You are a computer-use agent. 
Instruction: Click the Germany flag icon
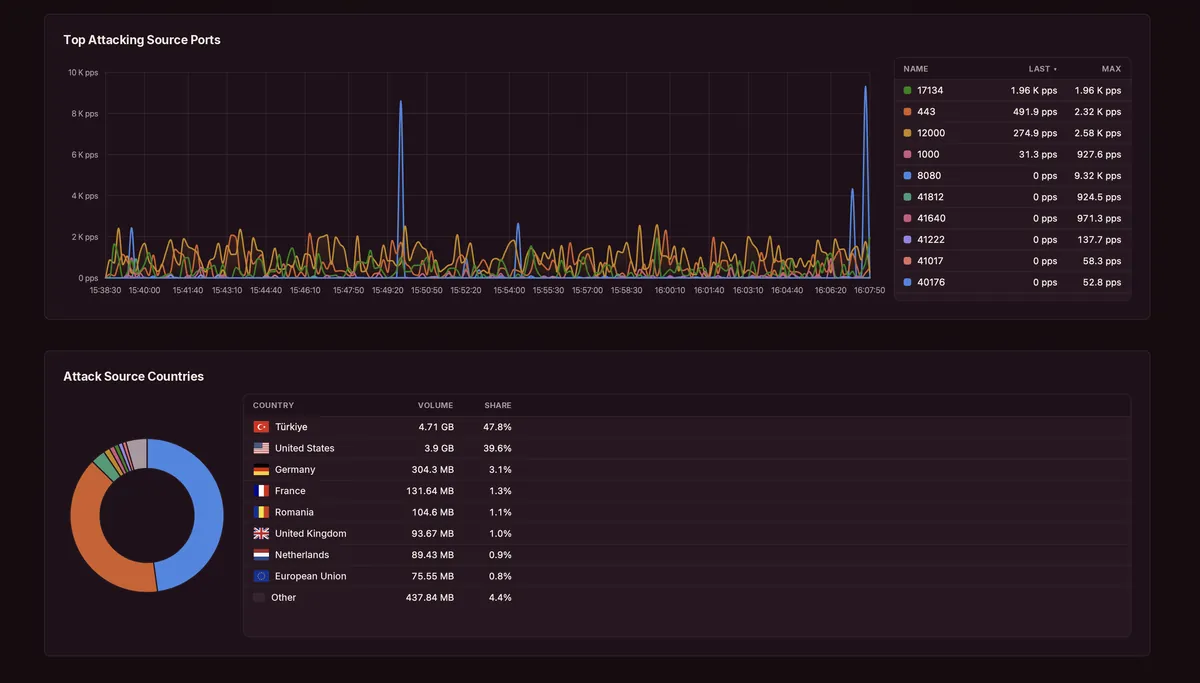point(261,470)
